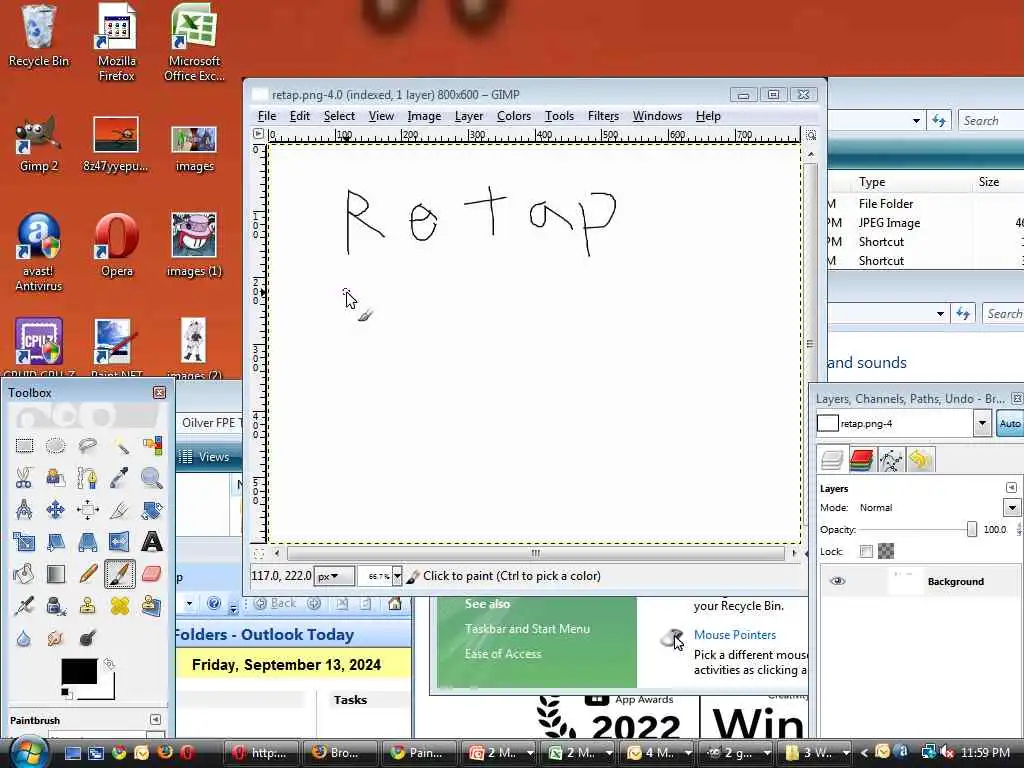Select the Rectangle Select tool in Toolbox
Image resolution: width=1024 pixels, height=768 pixels.
pyautogui.click(x=24, y=446)
